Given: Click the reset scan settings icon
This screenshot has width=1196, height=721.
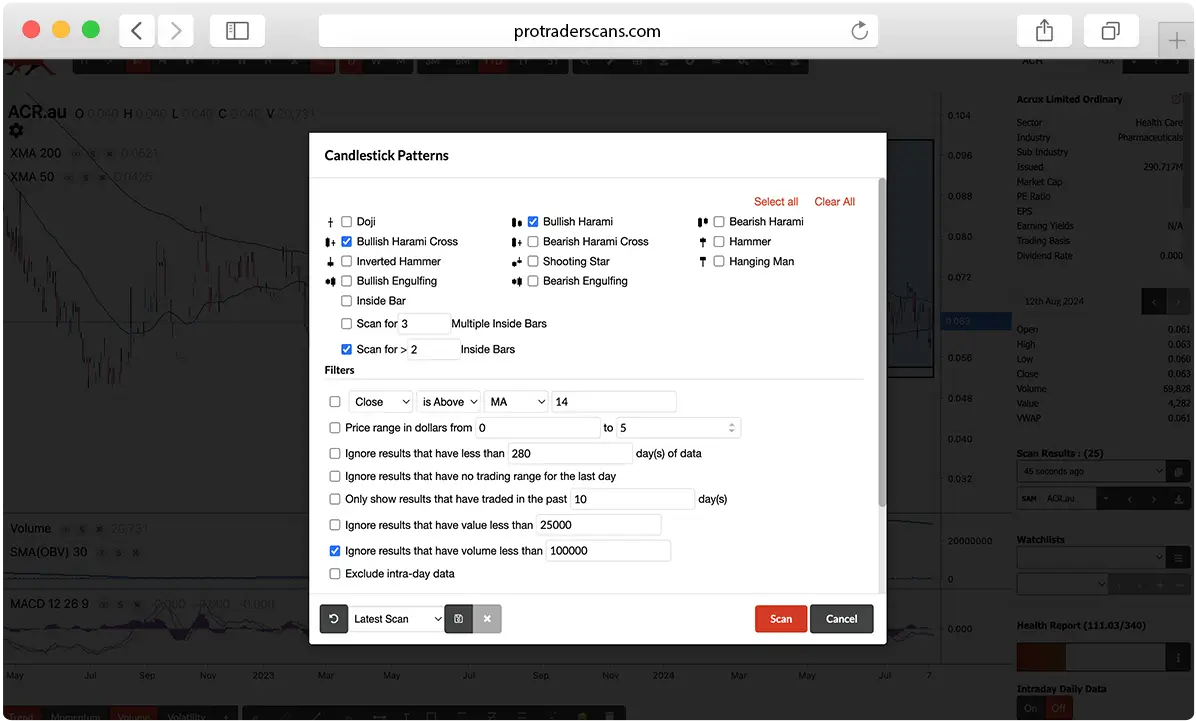Looking at the screenshot, I should click(333, 619).
